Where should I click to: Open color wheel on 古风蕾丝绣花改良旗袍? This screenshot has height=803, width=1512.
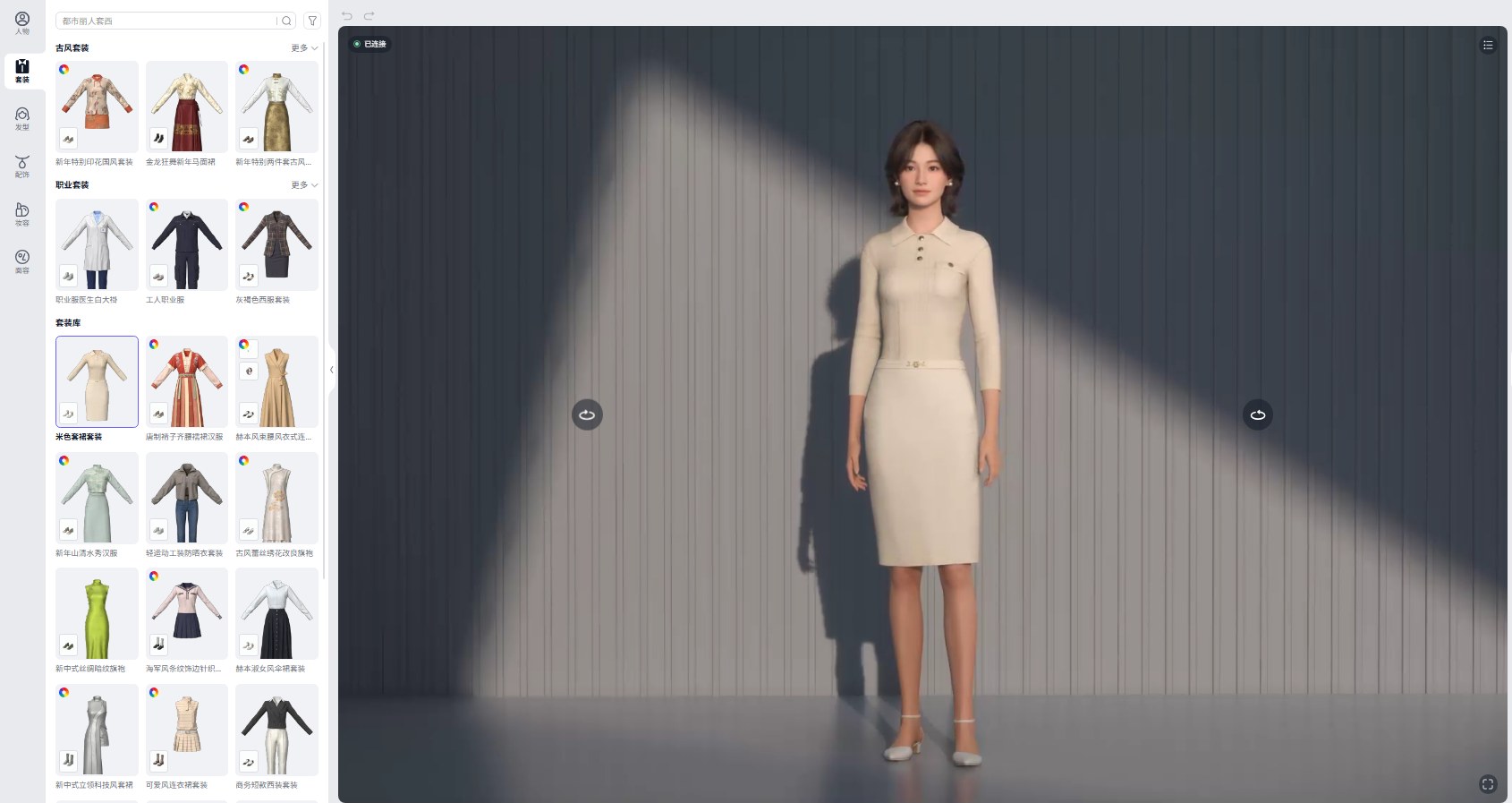244,460
